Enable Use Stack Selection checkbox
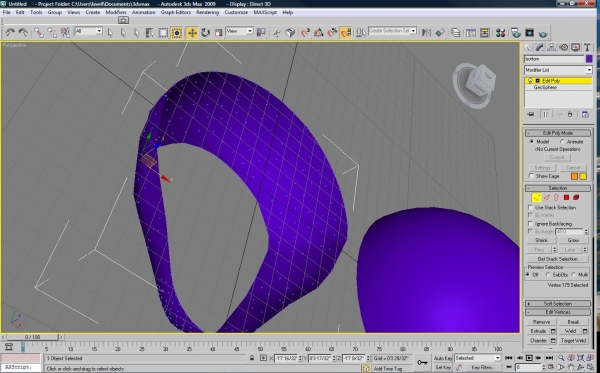Screen dimensions: 600x373 [x=530, y=207]
